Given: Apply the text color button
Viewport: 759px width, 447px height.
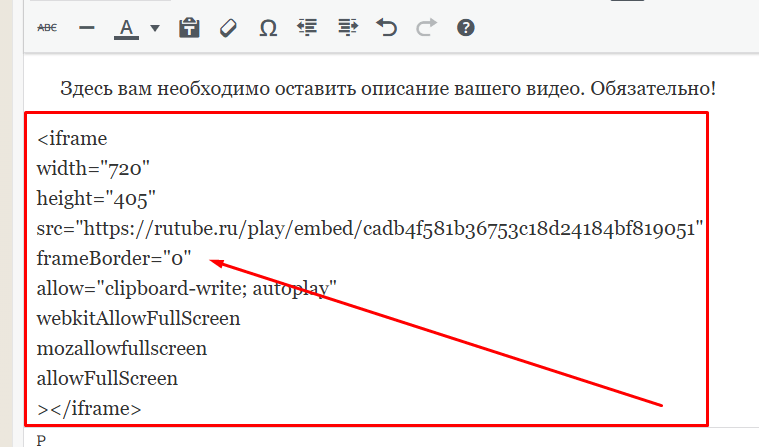Looking at the screenshot, I should pos(126,29).
